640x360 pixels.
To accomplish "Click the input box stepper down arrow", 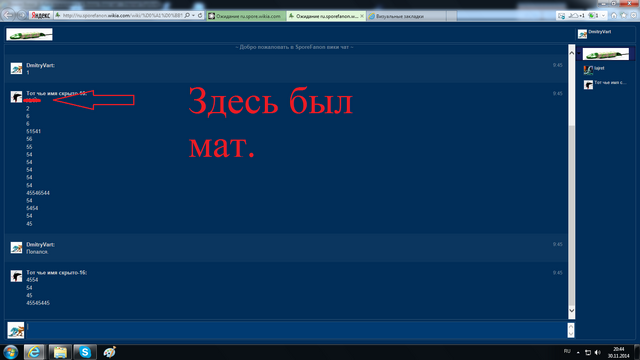I will pos(571,334).
